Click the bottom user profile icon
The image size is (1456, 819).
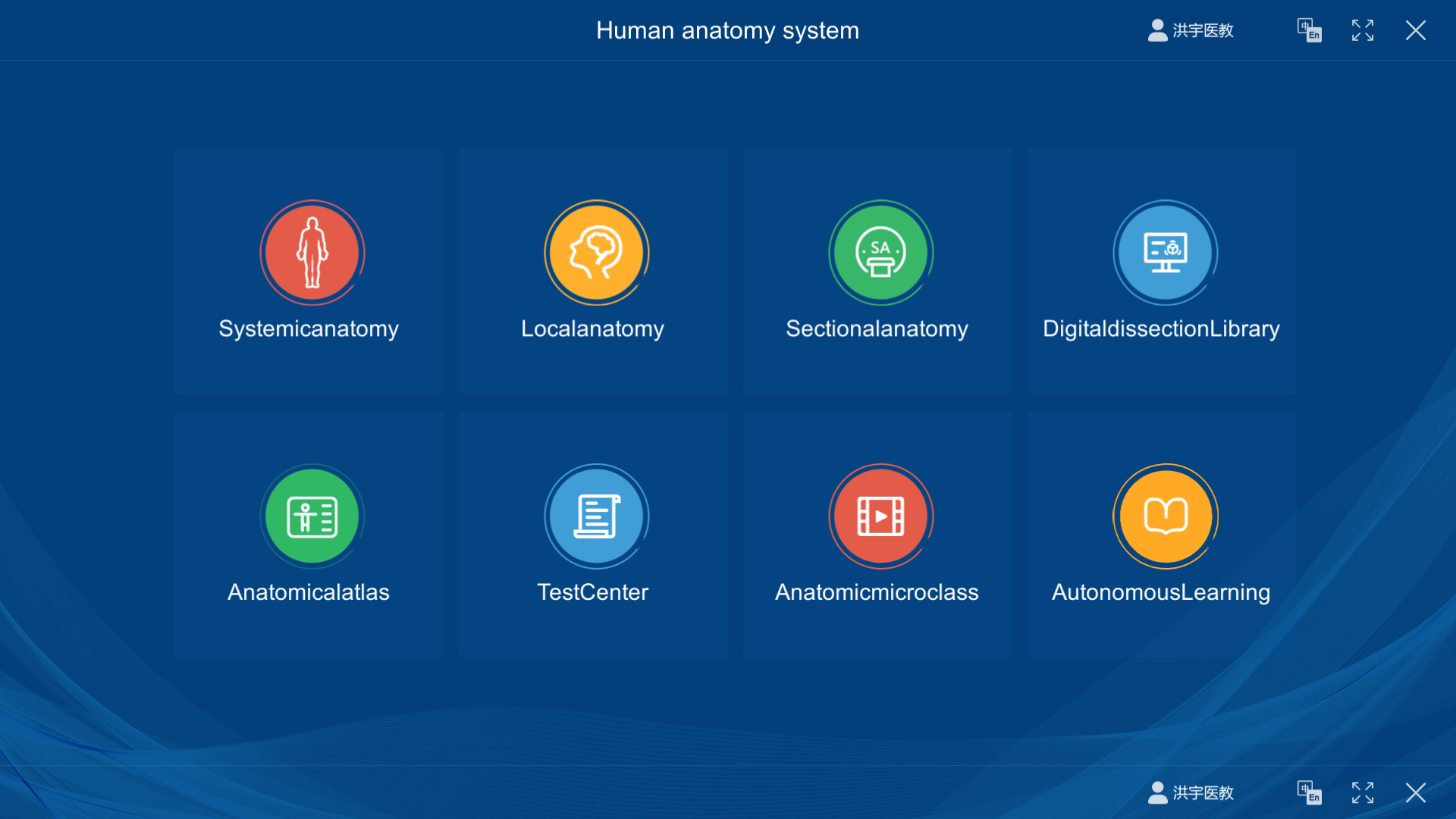[1157, 792]
